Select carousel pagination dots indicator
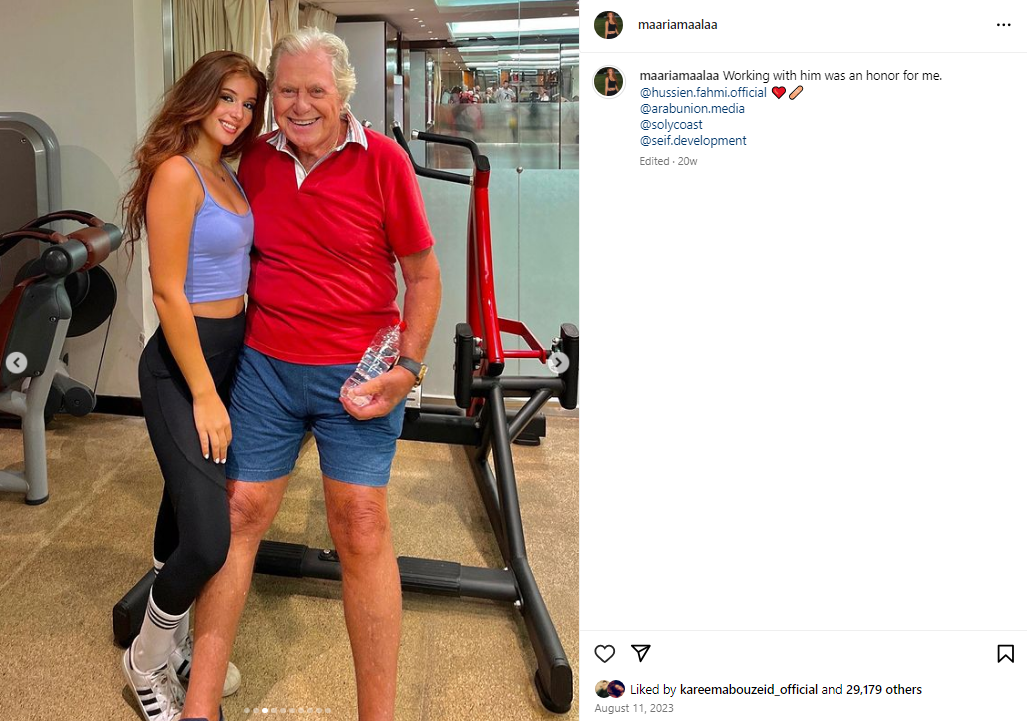 (x=288, y=711)
